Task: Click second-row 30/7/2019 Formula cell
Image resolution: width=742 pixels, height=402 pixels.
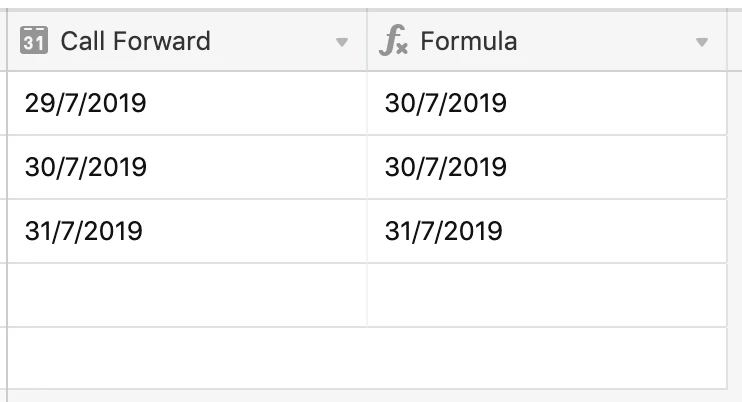Action: point(547,167)
